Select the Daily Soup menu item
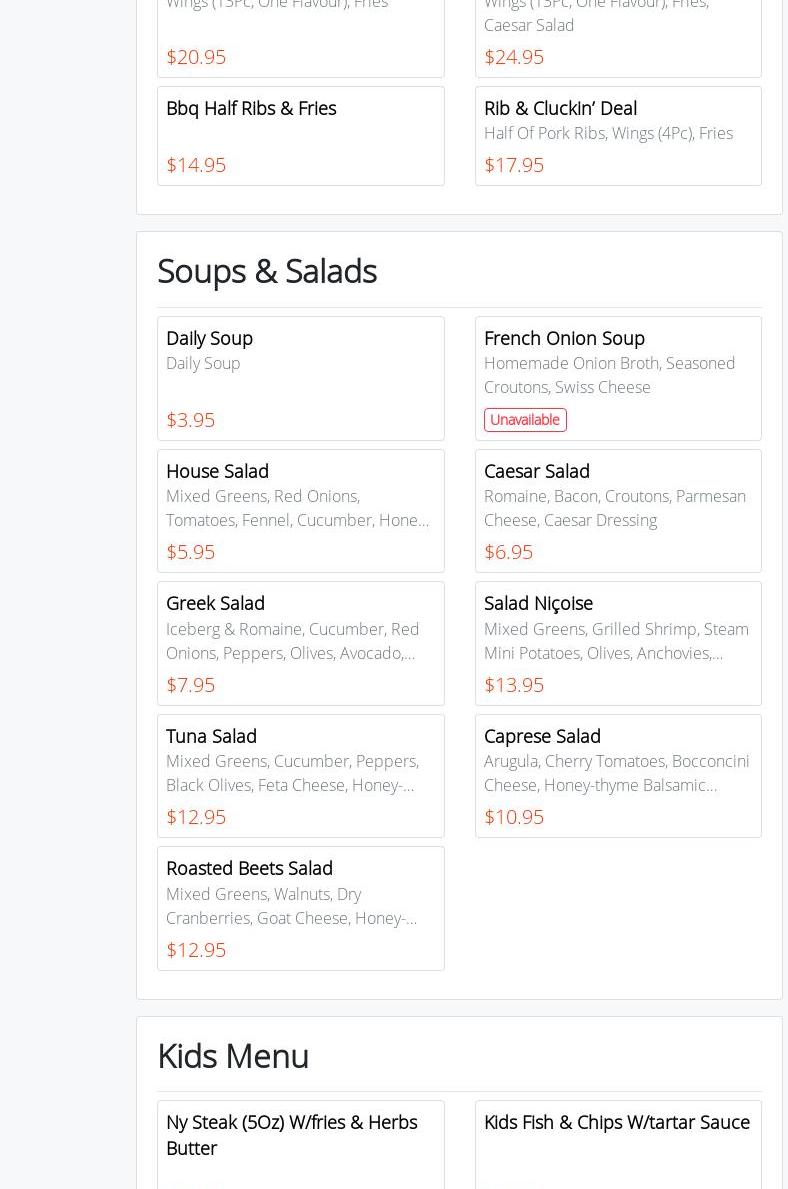The width and height of the screenshot is (788, 1189). coord(300,377)
